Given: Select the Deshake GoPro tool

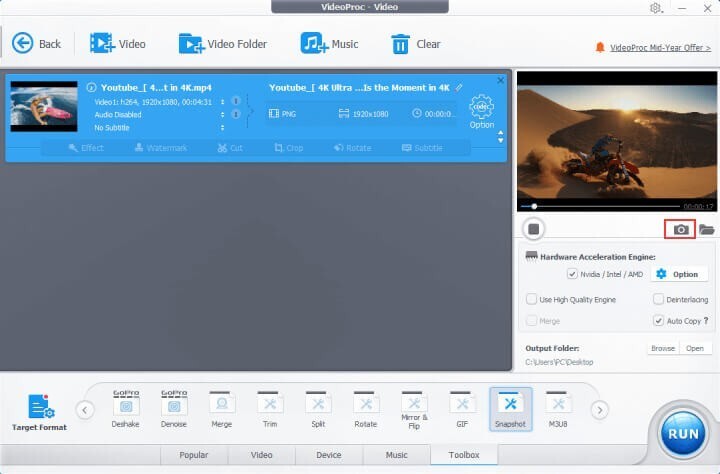Looking at the screenshot, I should (x=125, y=409).
